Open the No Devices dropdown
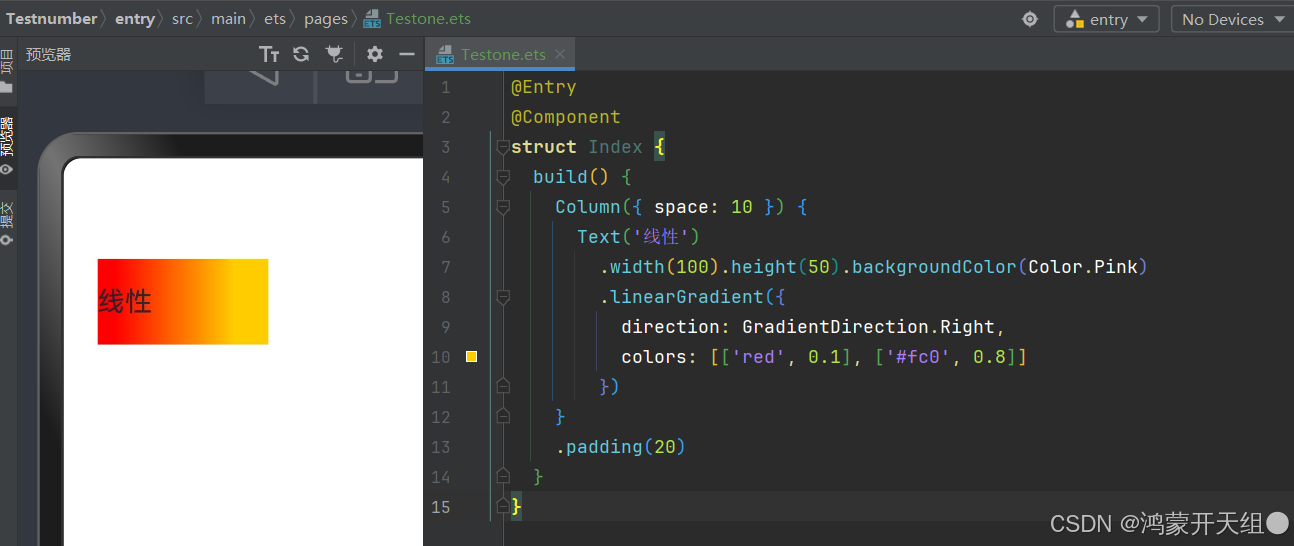 point(1233,19)
